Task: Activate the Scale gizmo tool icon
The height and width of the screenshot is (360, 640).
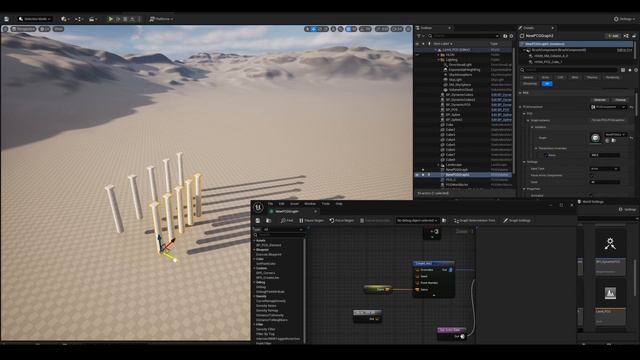Action: (x=326, y=29)
